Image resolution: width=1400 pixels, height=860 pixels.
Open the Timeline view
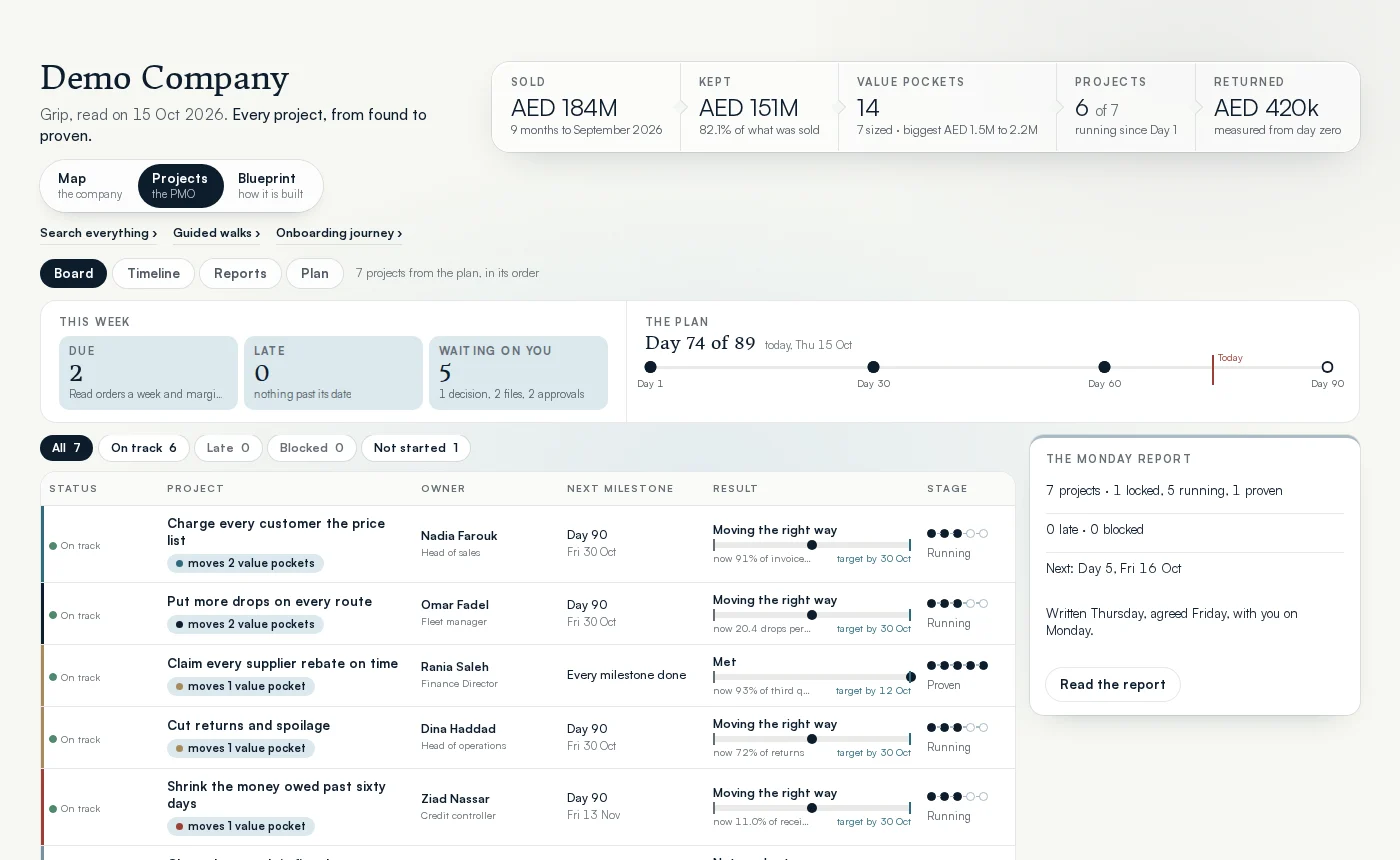coord(153,273)
